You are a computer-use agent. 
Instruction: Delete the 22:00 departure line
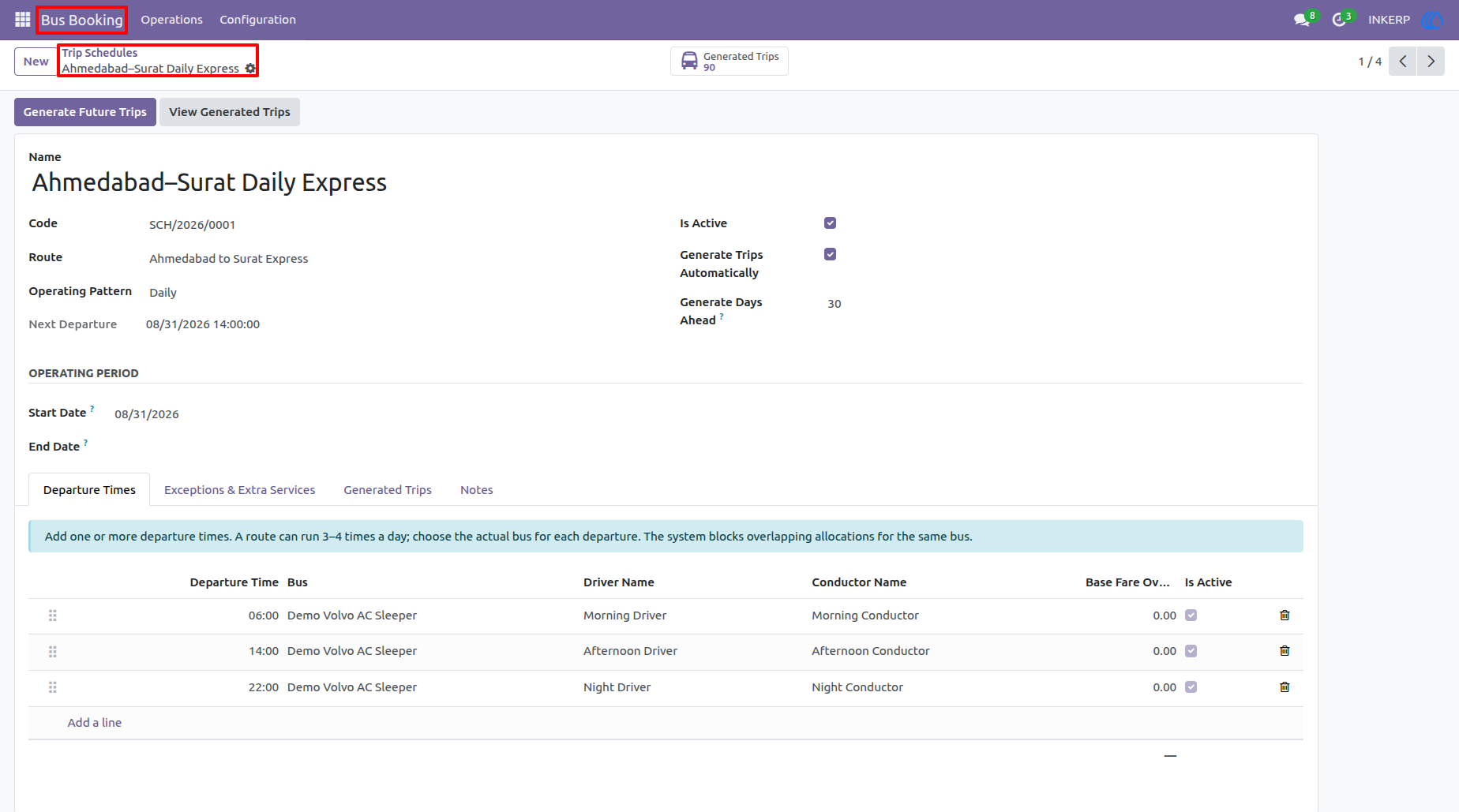tap(1285, 687)
